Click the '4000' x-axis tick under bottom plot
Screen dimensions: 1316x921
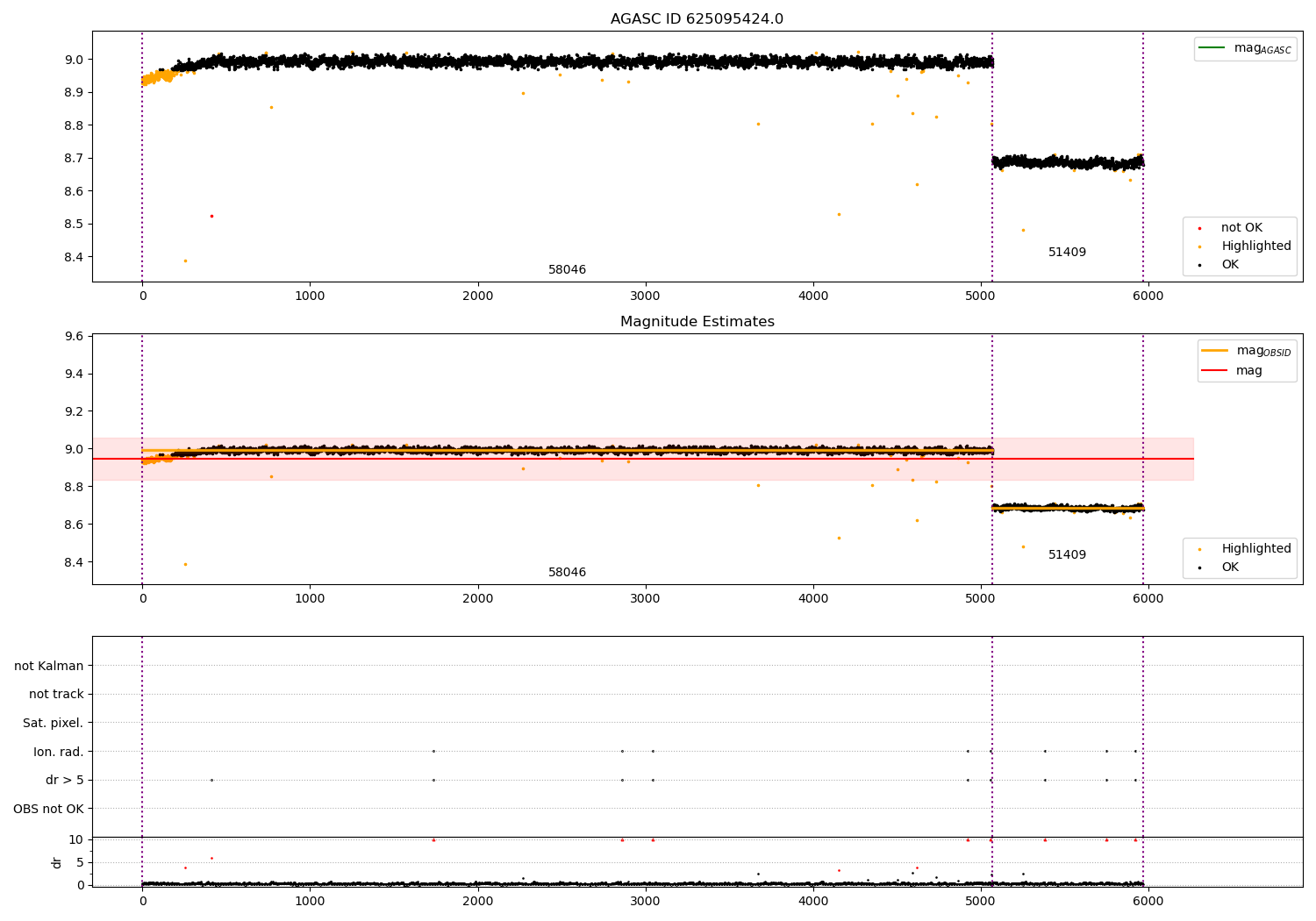pos(813,900)
